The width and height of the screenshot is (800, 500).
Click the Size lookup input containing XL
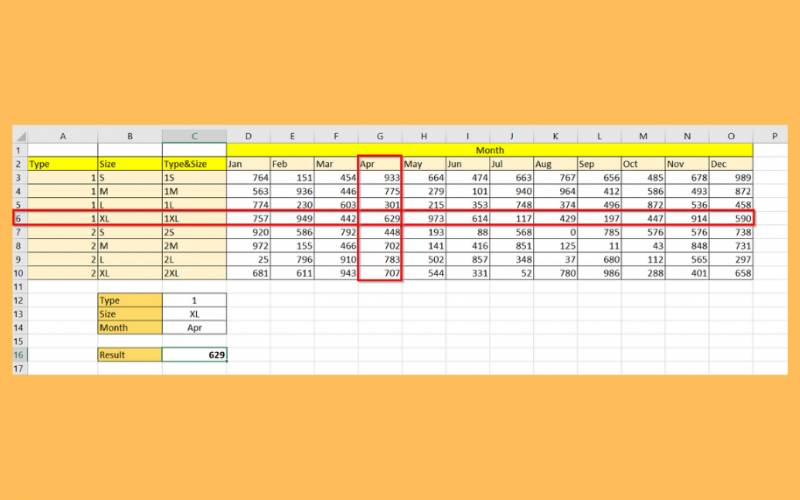(193, 313)
